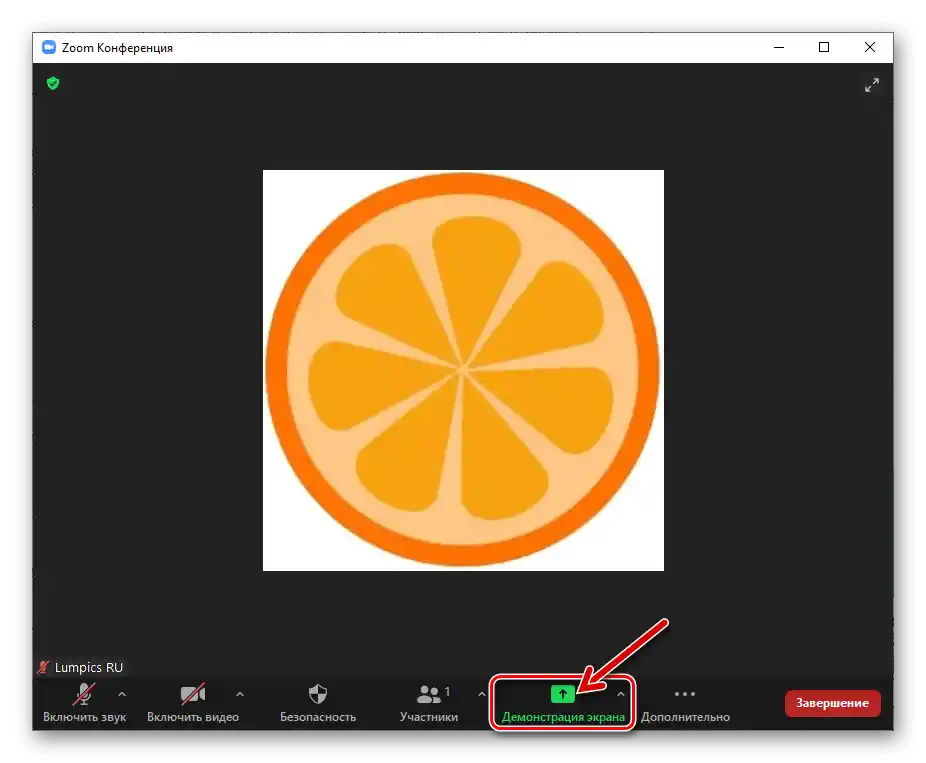Open audio options chevron beside the microphone
This screenshot has height=763, width=926.
coord(122,694)
